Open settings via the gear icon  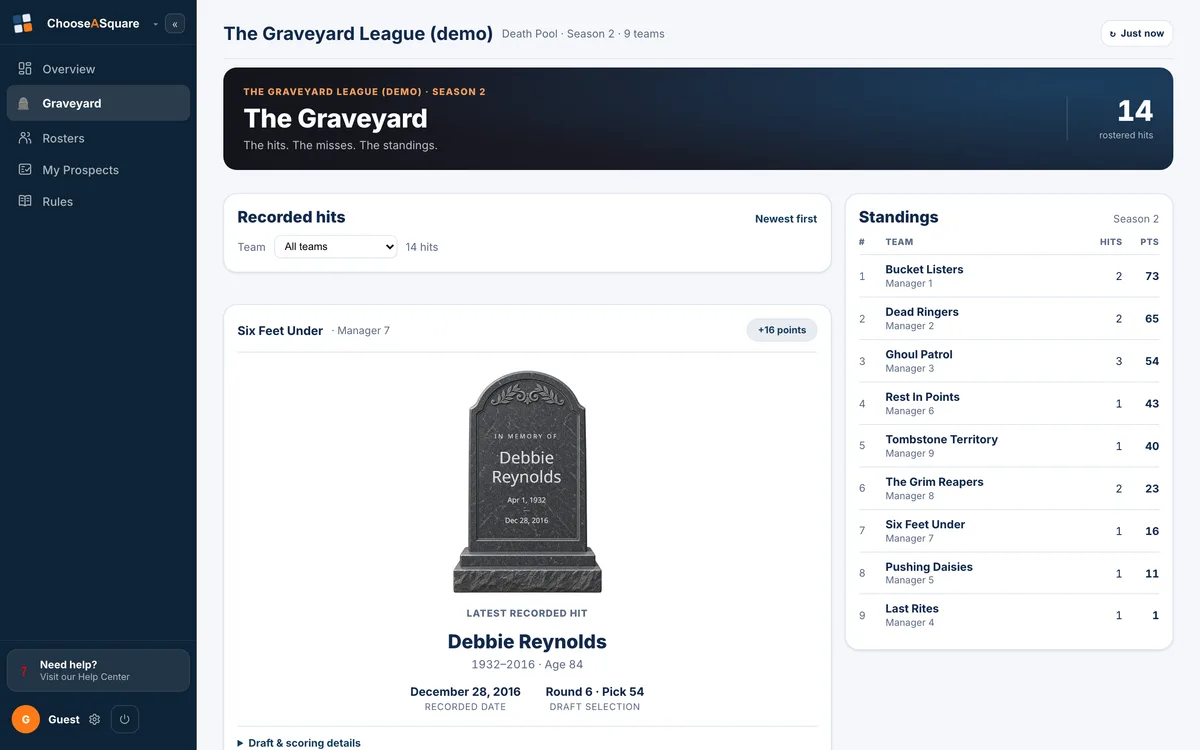95,719
